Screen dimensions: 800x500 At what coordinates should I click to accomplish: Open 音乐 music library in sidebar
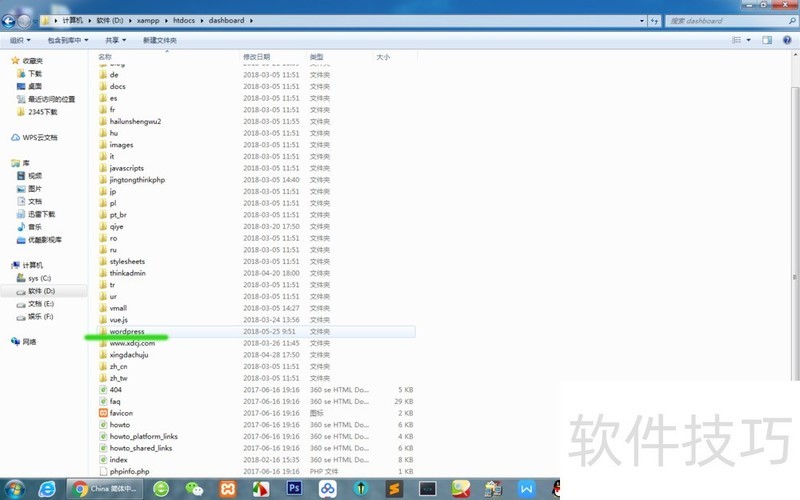pos(29,227)
